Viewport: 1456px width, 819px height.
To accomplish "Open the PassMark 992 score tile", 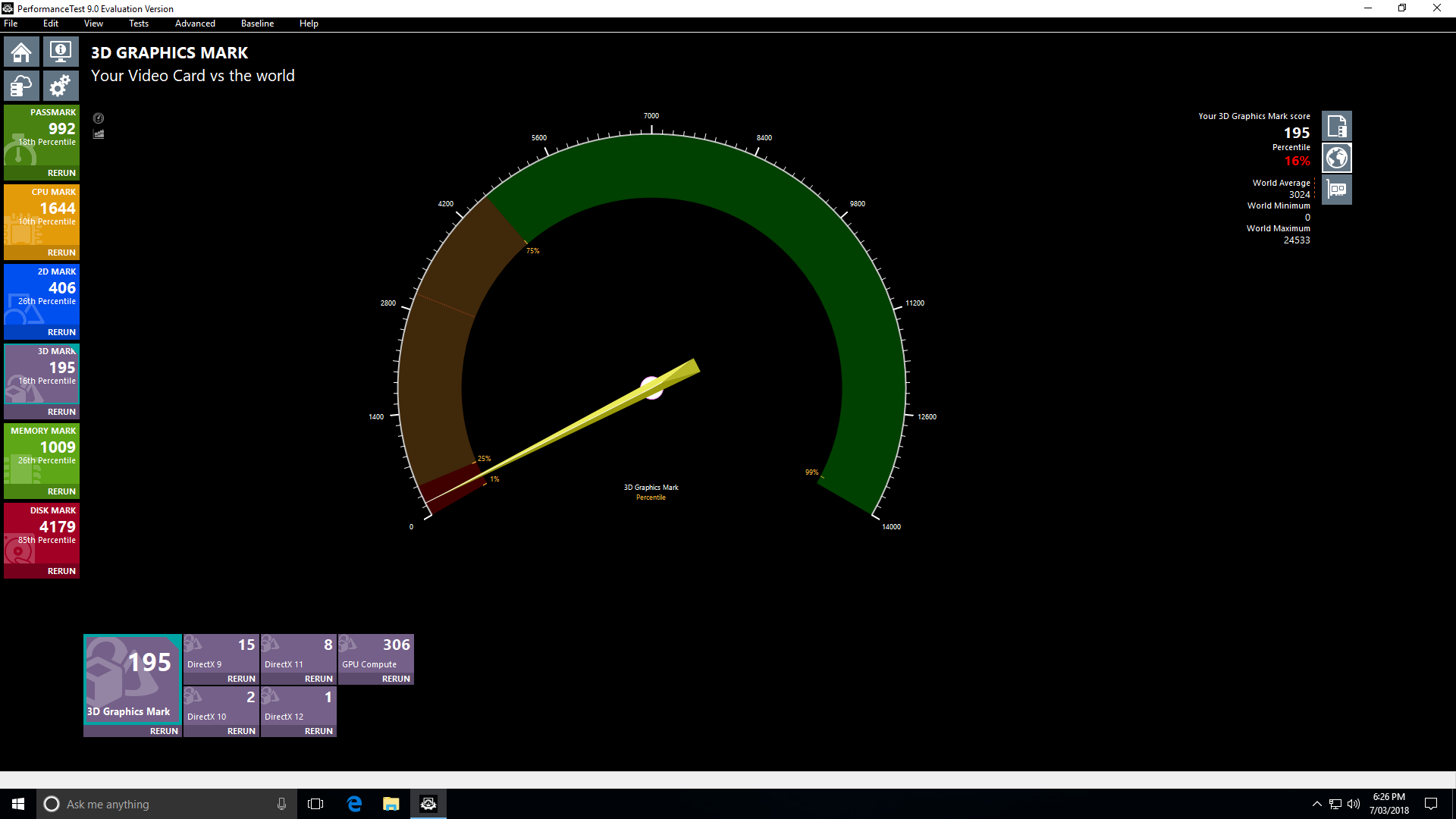I will tap(42, 135).
